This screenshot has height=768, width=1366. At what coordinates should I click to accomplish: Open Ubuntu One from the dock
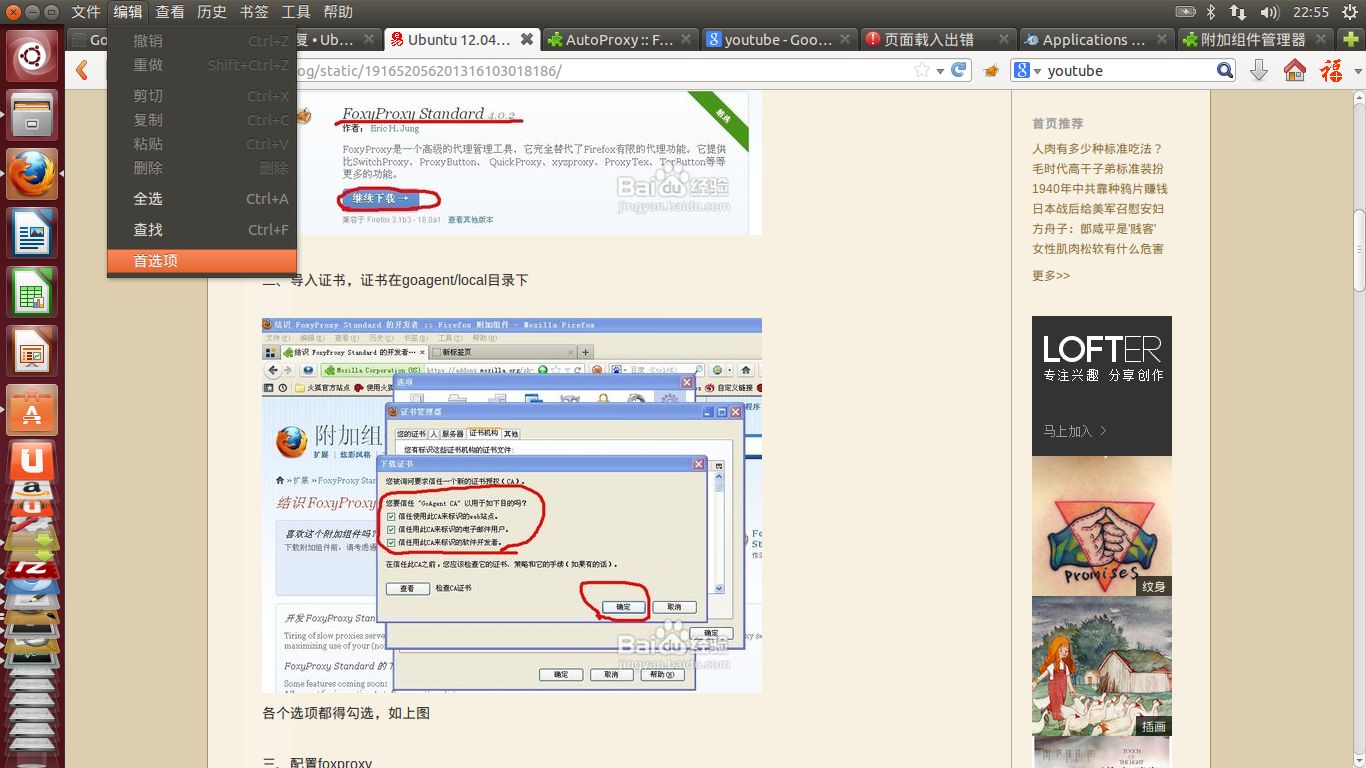point(32,461)
